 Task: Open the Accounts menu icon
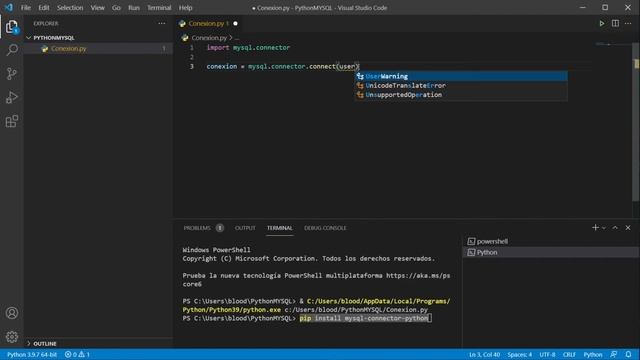pyautogui.click(x=12, y=313)
